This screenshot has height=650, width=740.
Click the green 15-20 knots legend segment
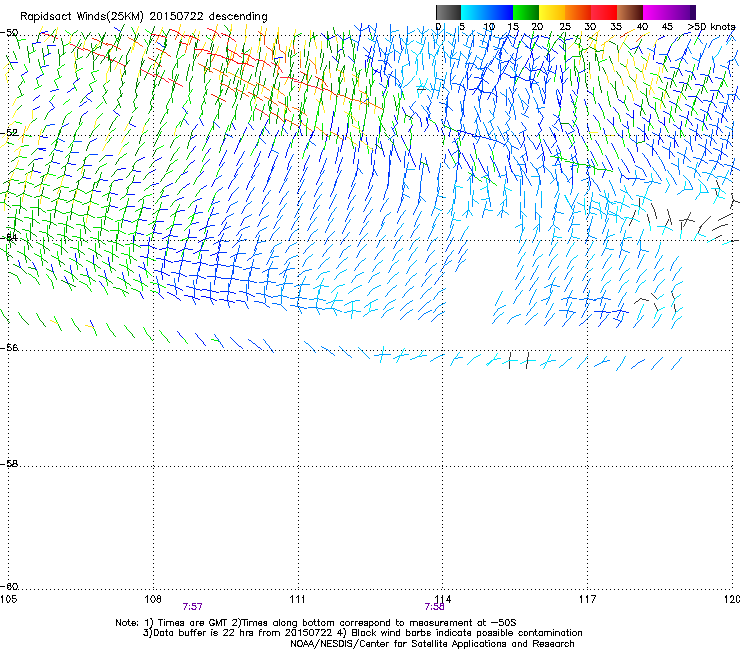[526, 12]
